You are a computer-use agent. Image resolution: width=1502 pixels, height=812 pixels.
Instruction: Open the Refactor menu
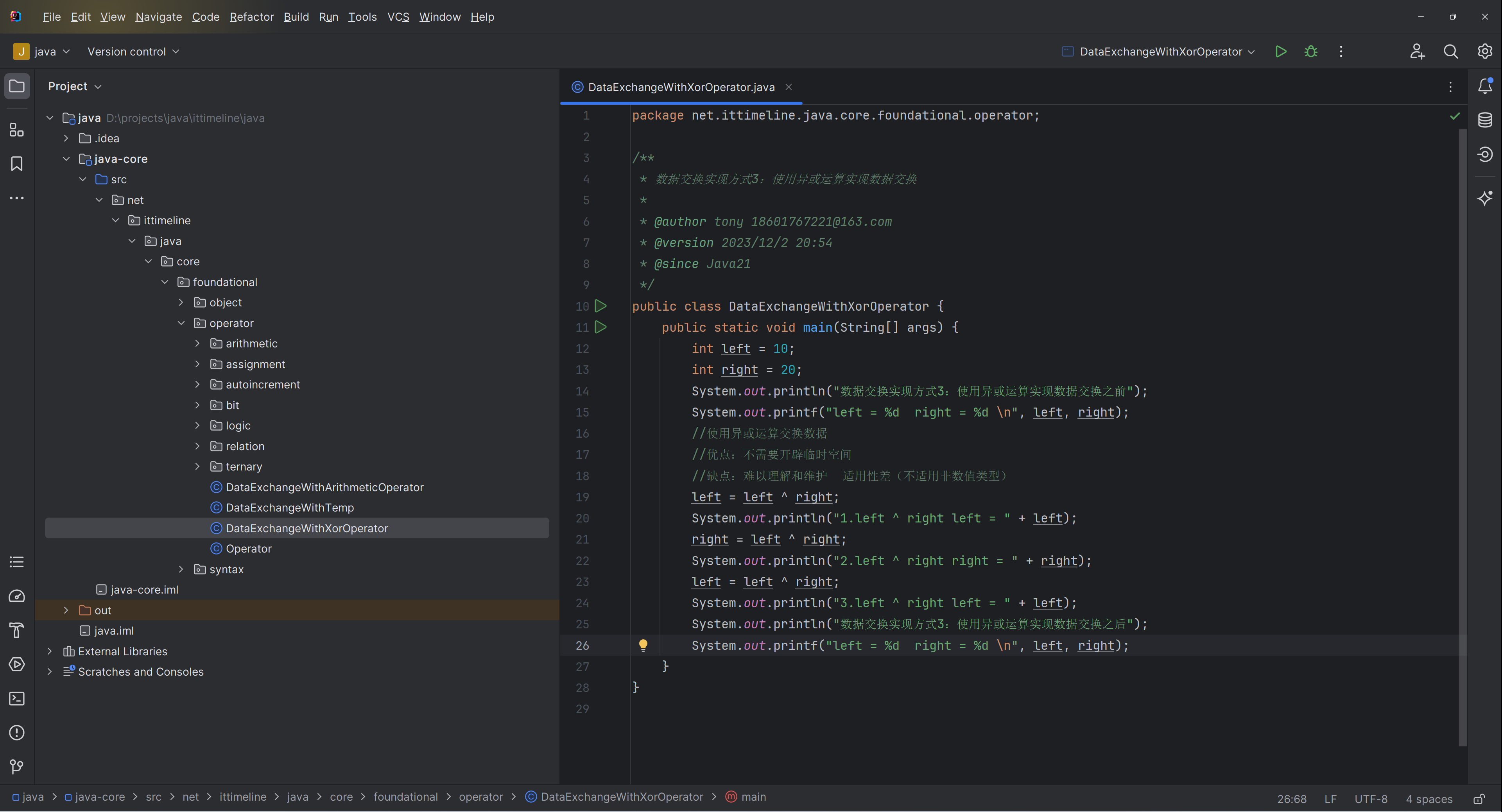[251, 17]
